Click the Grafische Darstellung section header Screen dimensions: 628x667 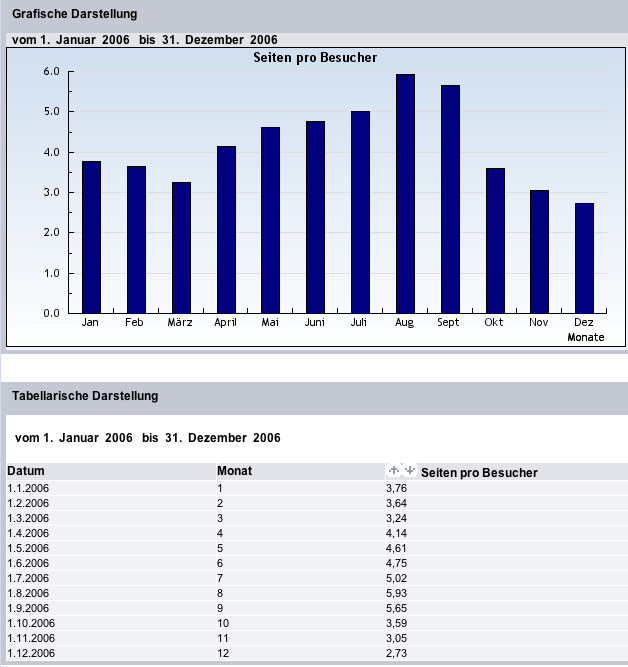[x=75, y=14]
